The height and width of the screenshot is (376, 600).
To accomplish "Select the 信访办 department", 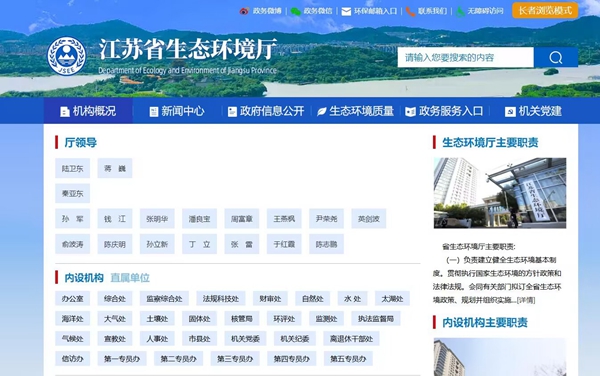I will tap(73, 359).
